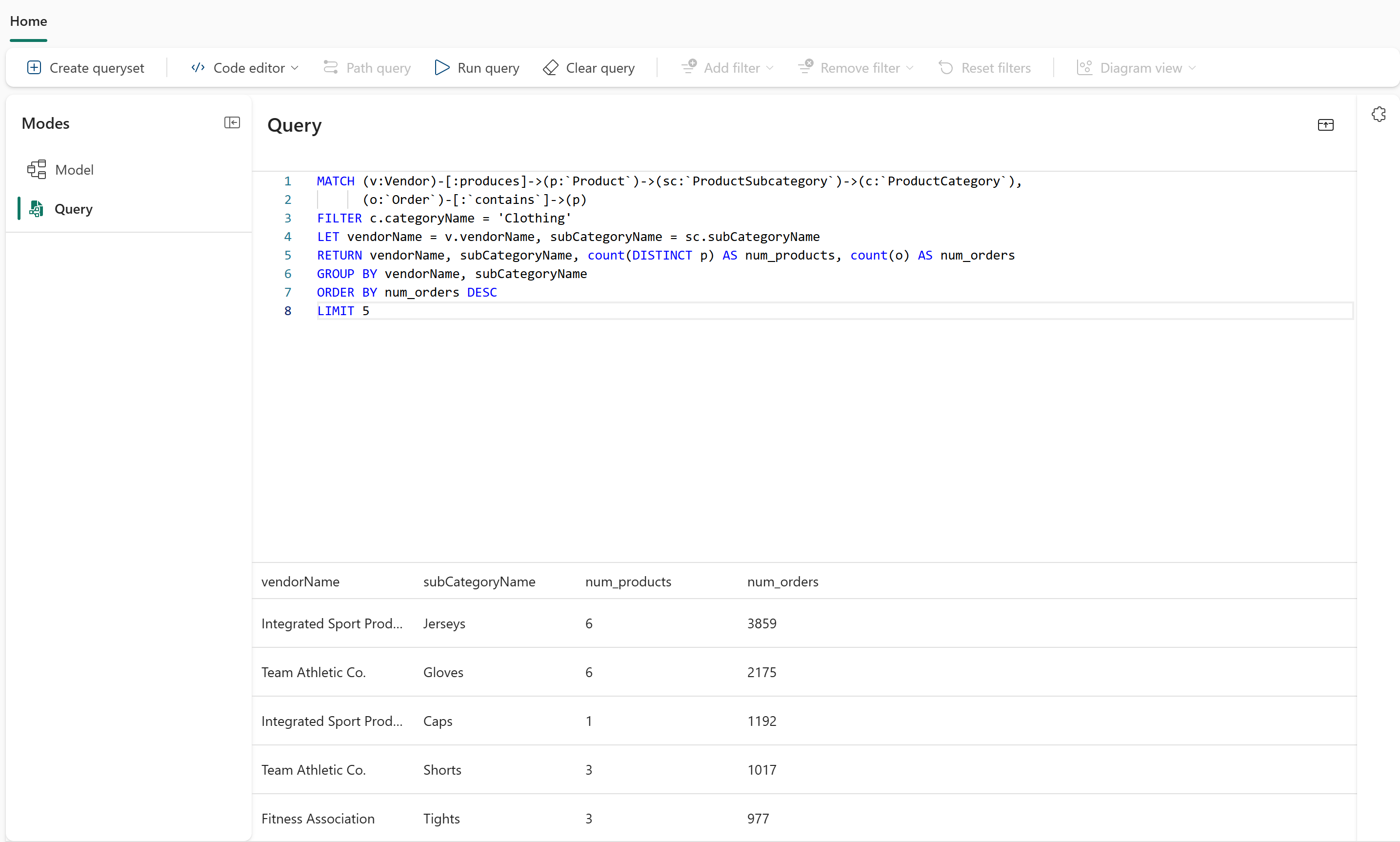Collapse the Modes panel

232,122
